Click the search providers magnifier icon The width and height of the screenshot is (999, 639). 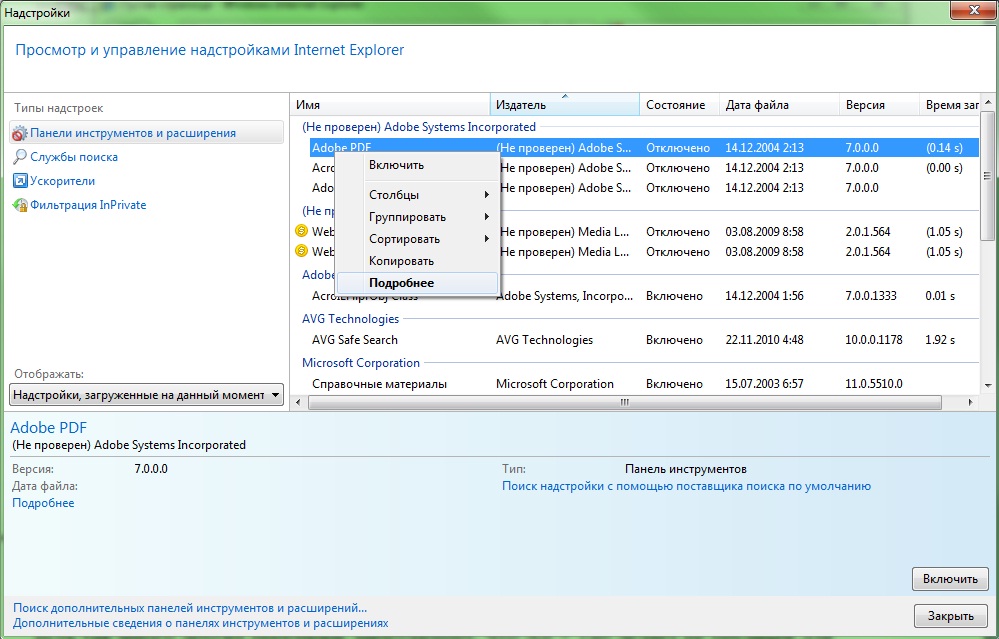tap(20, 157)
